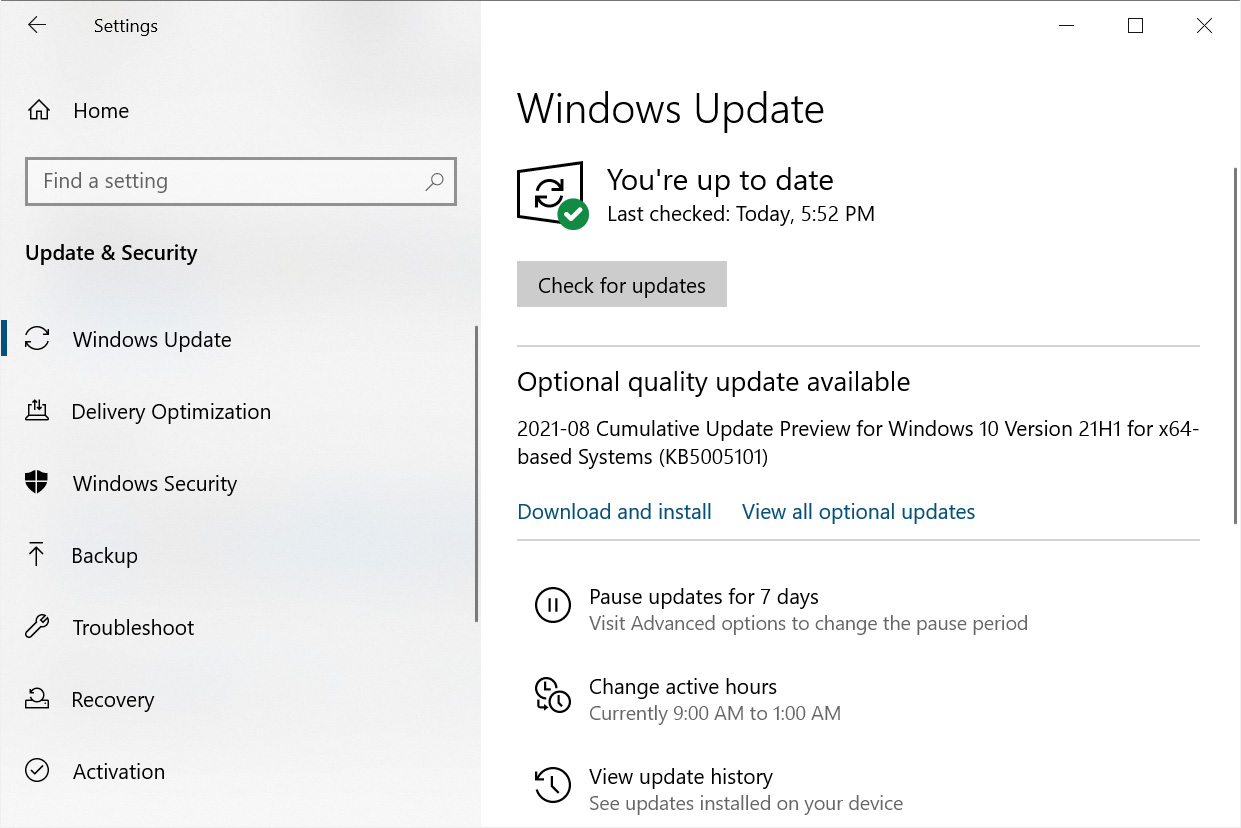Click the Recovery icon in sidebar
This screenshot has width=1241, height=828.
point(37,699)
